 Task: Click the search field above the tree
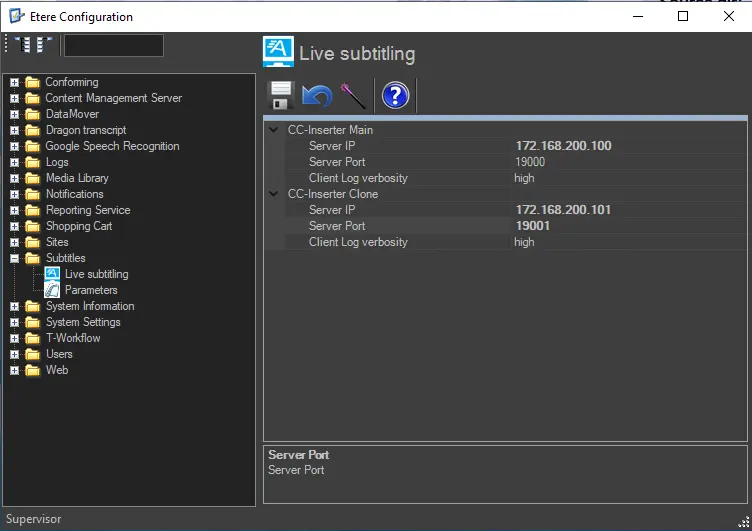(113, 45)
